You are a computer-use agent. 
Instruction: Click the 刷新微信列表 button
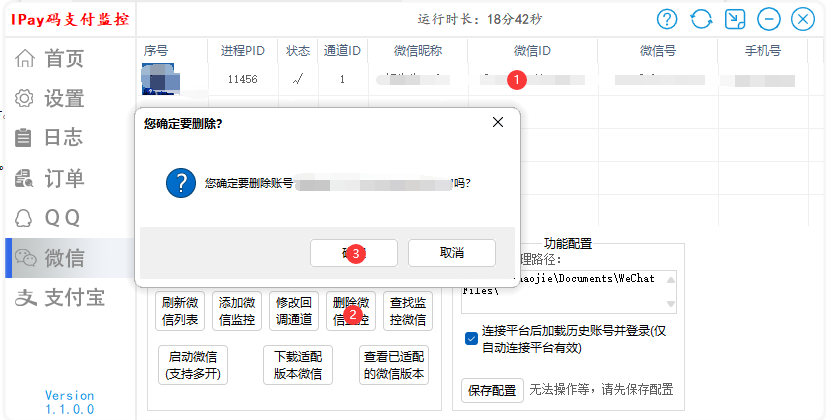[x=180, y=311]
